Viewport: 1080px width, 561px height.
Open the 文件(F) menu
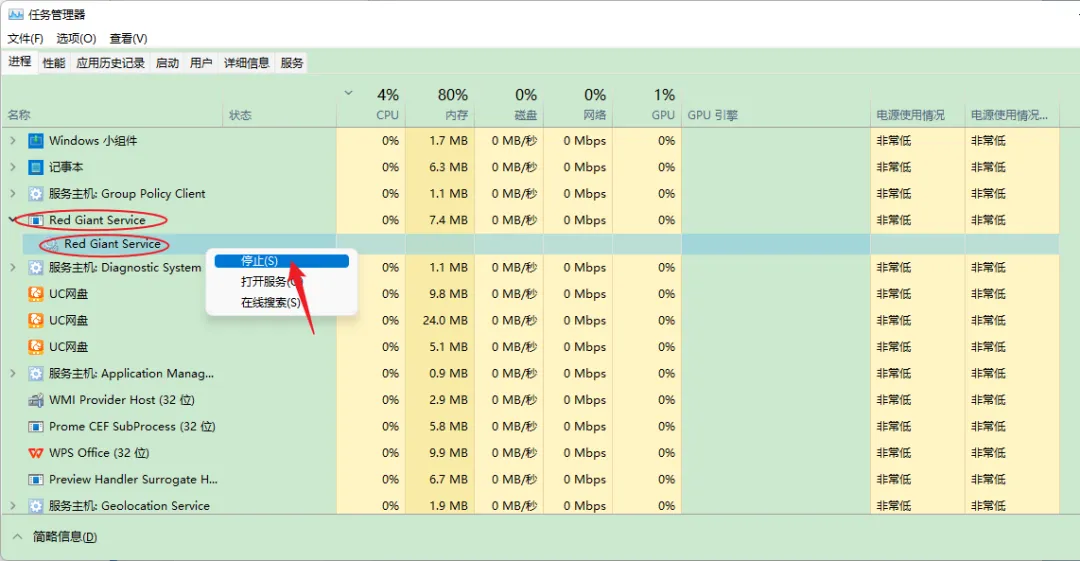pyautogui.click(x=25, y=39)
